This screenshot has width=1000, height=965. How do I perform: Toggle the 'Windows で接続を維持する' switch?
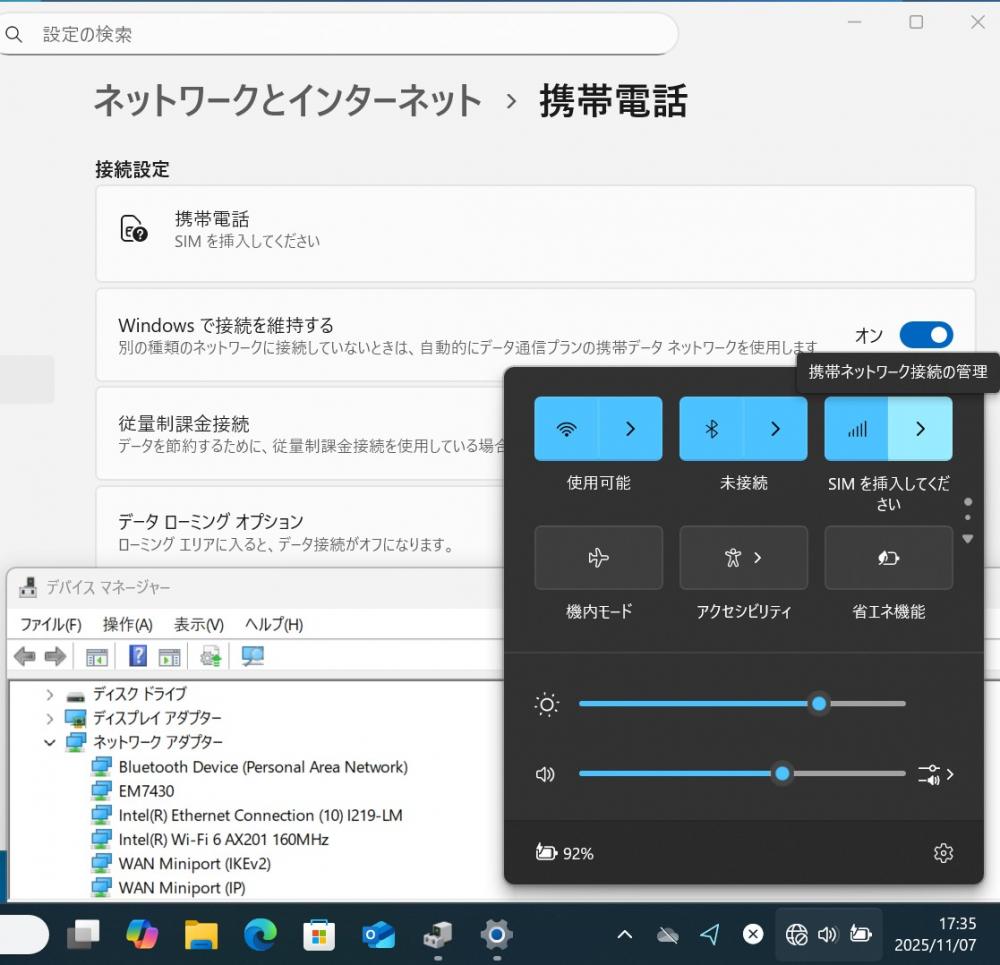coord(925,335)
